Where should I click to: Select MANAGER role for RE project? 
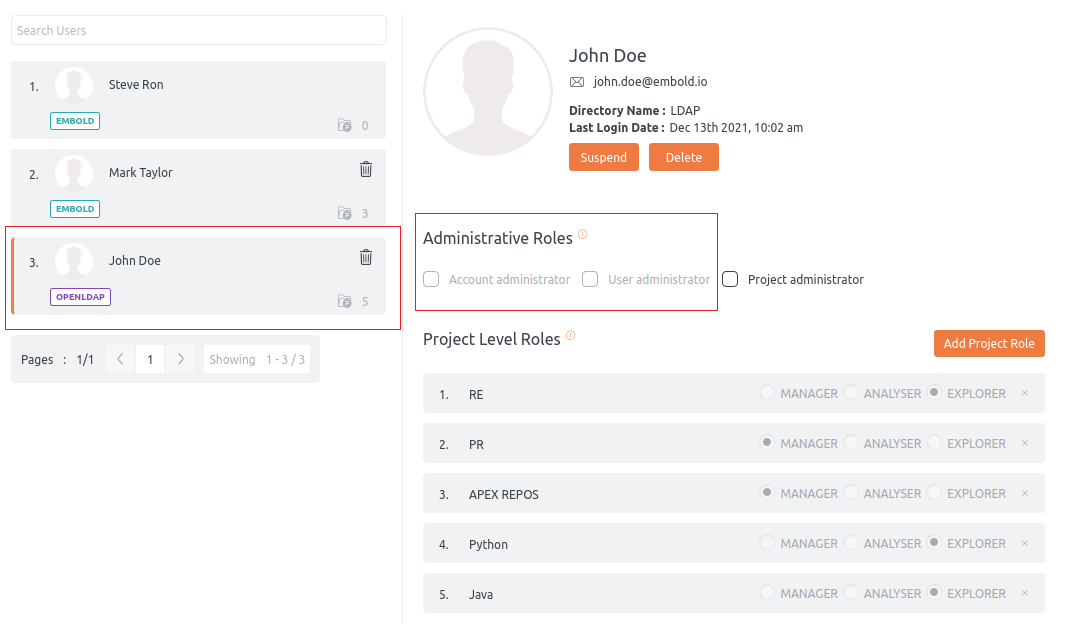click(767, 393)
